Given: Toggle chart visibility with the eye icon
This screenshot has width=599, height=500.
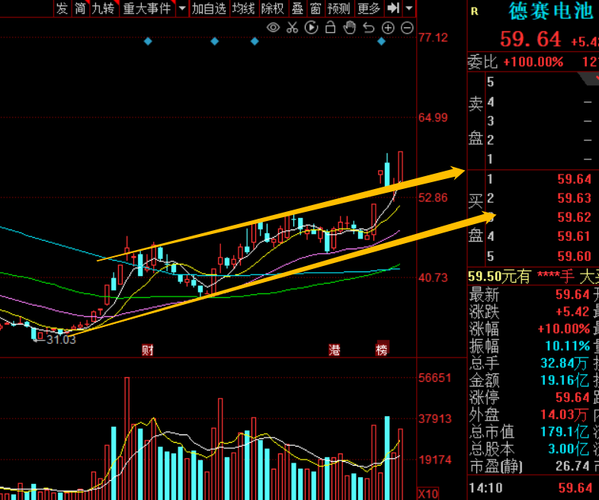Looking at the screenshot, I should [x=273, y=28].
